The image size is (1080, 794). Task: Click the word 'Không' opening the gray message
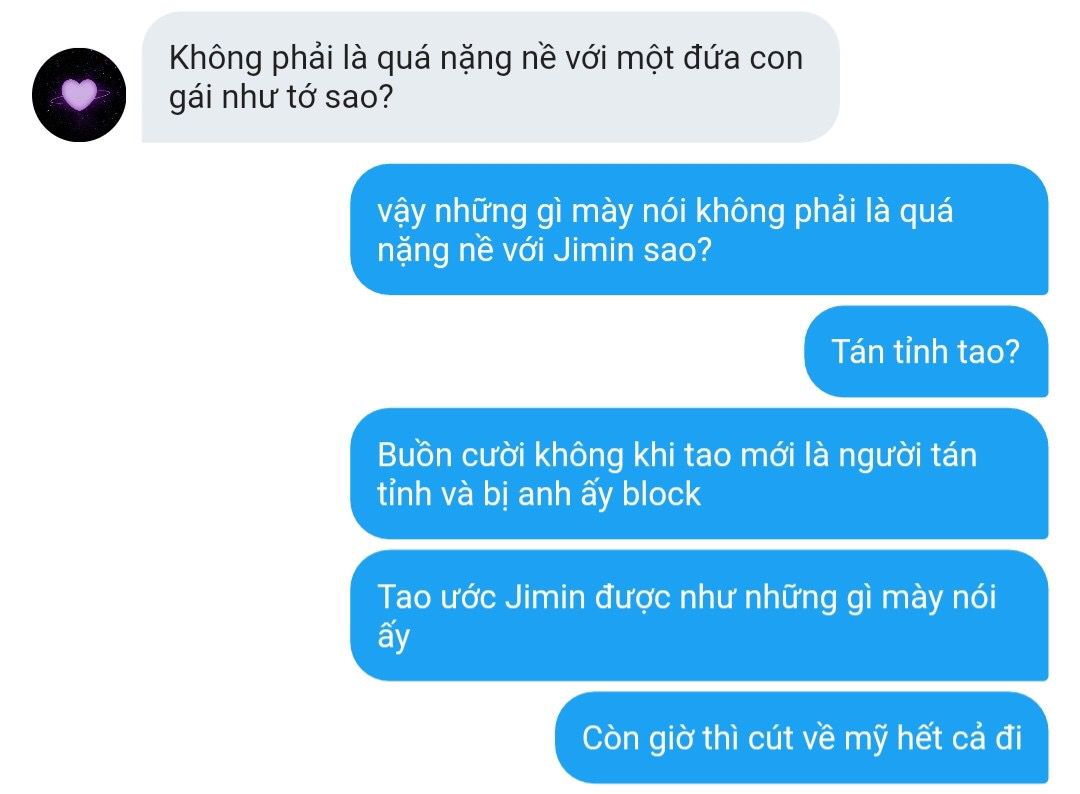pos(216,58)
